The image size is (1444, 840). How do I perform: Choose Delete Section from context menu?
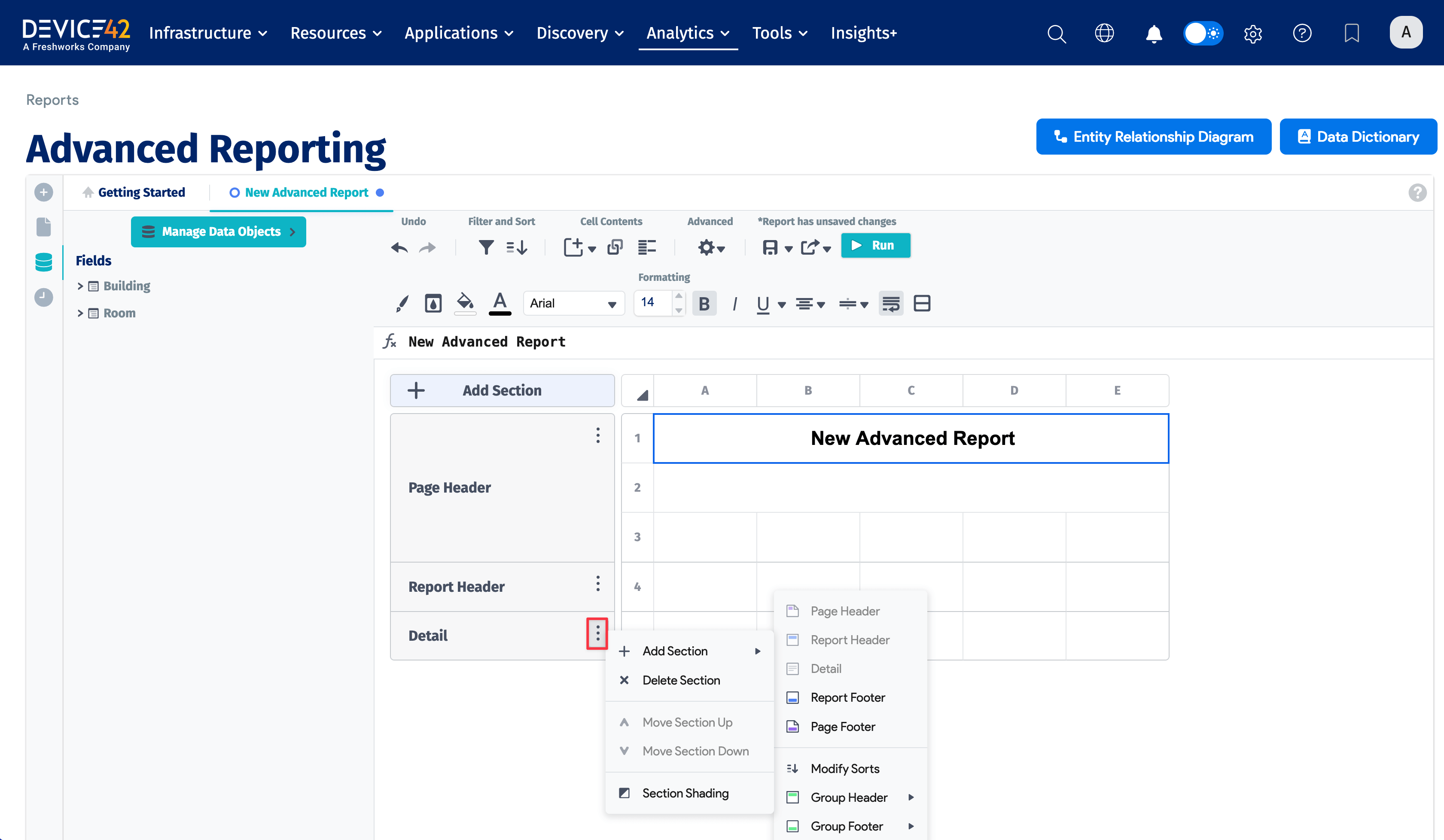pyautogui.click(x=689, y=680)
